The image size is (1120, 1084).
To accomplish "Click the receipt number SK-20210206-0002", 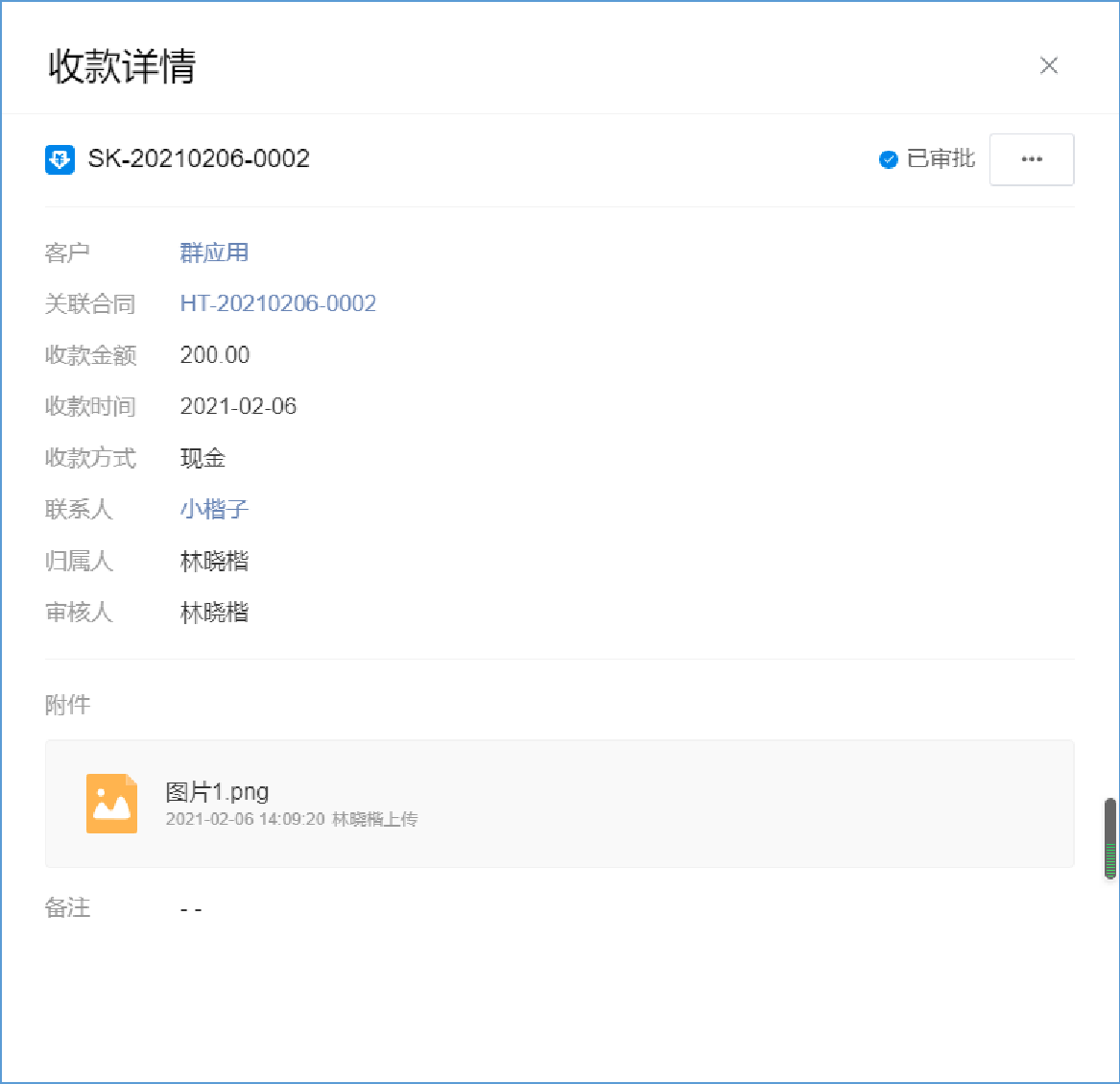I will click(x=199, y=159).
